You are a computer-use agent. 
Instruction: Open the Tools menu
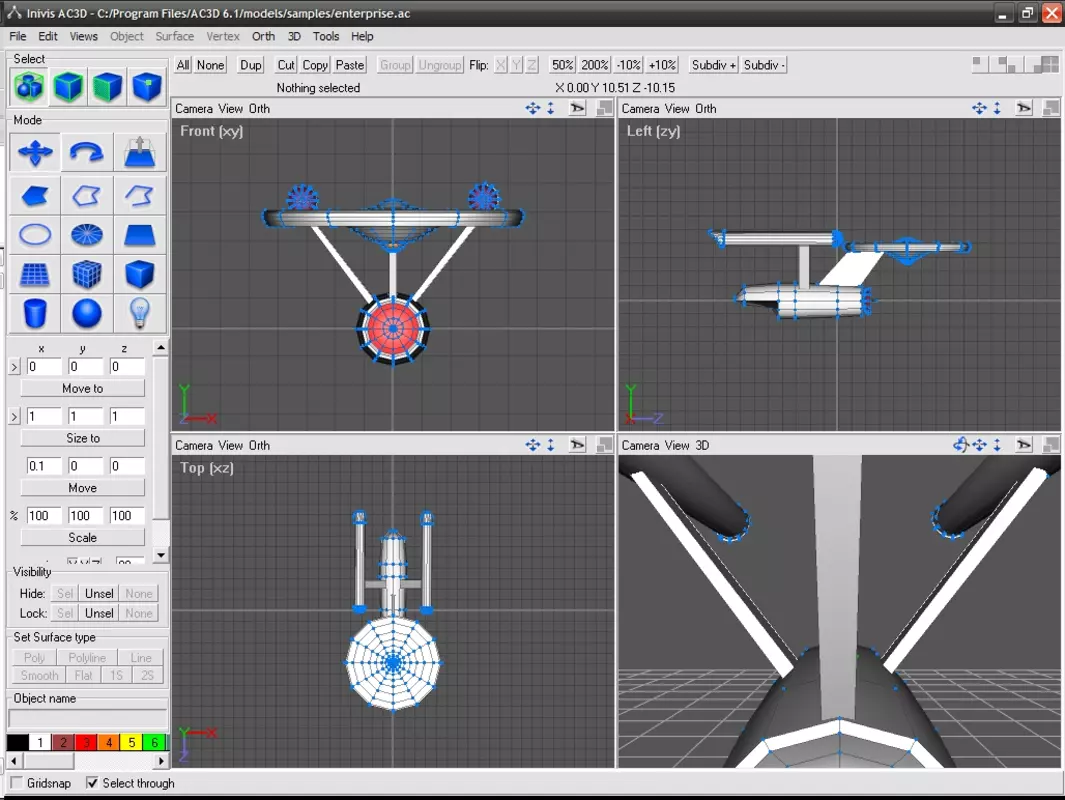(325, 36)
